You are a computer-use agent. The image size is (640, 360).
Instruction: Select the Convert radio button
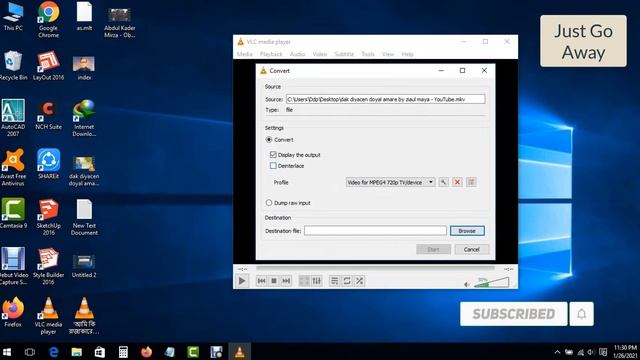[x=269, y=140]
